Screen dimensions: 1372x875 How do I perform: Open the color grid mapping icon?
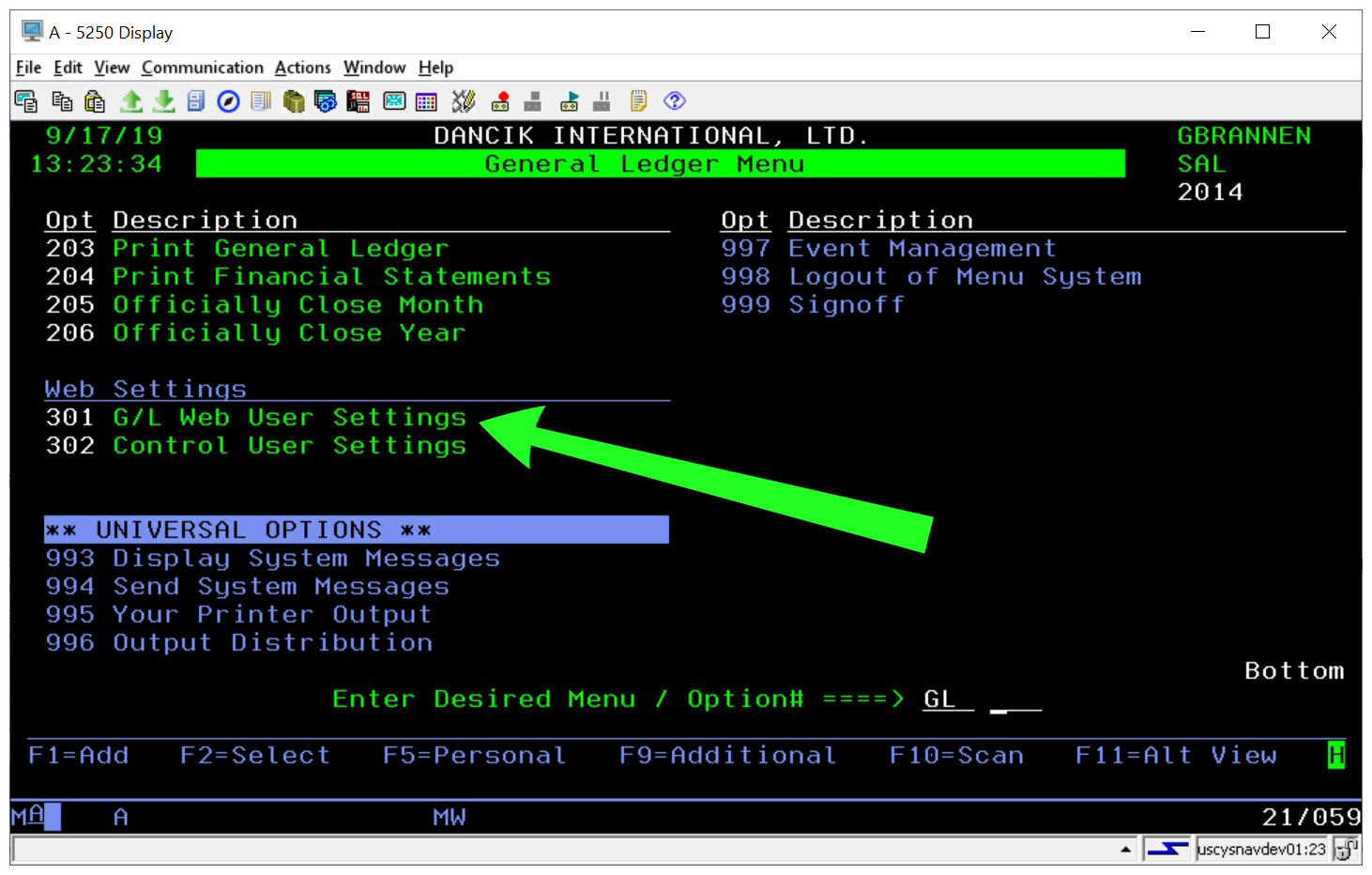click(x=427, y=101)
